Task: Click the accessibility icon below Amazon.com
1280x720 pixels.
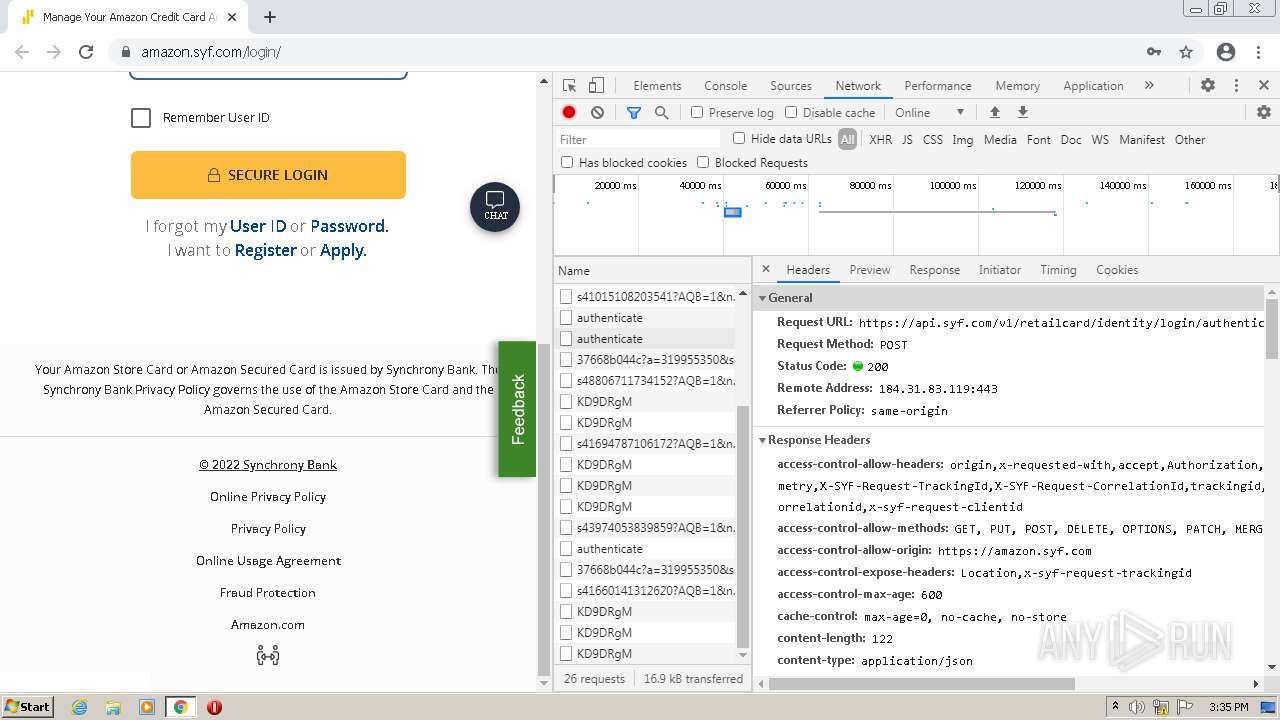Action: coord(268,656)
